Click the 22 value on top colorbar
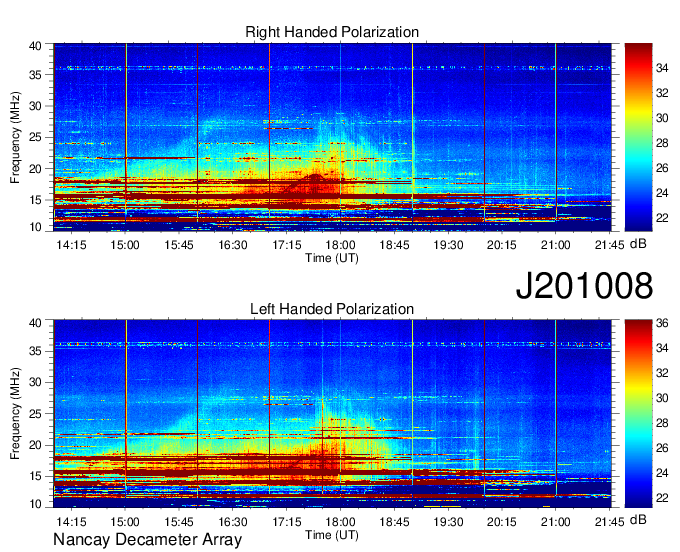 [662, 218]
